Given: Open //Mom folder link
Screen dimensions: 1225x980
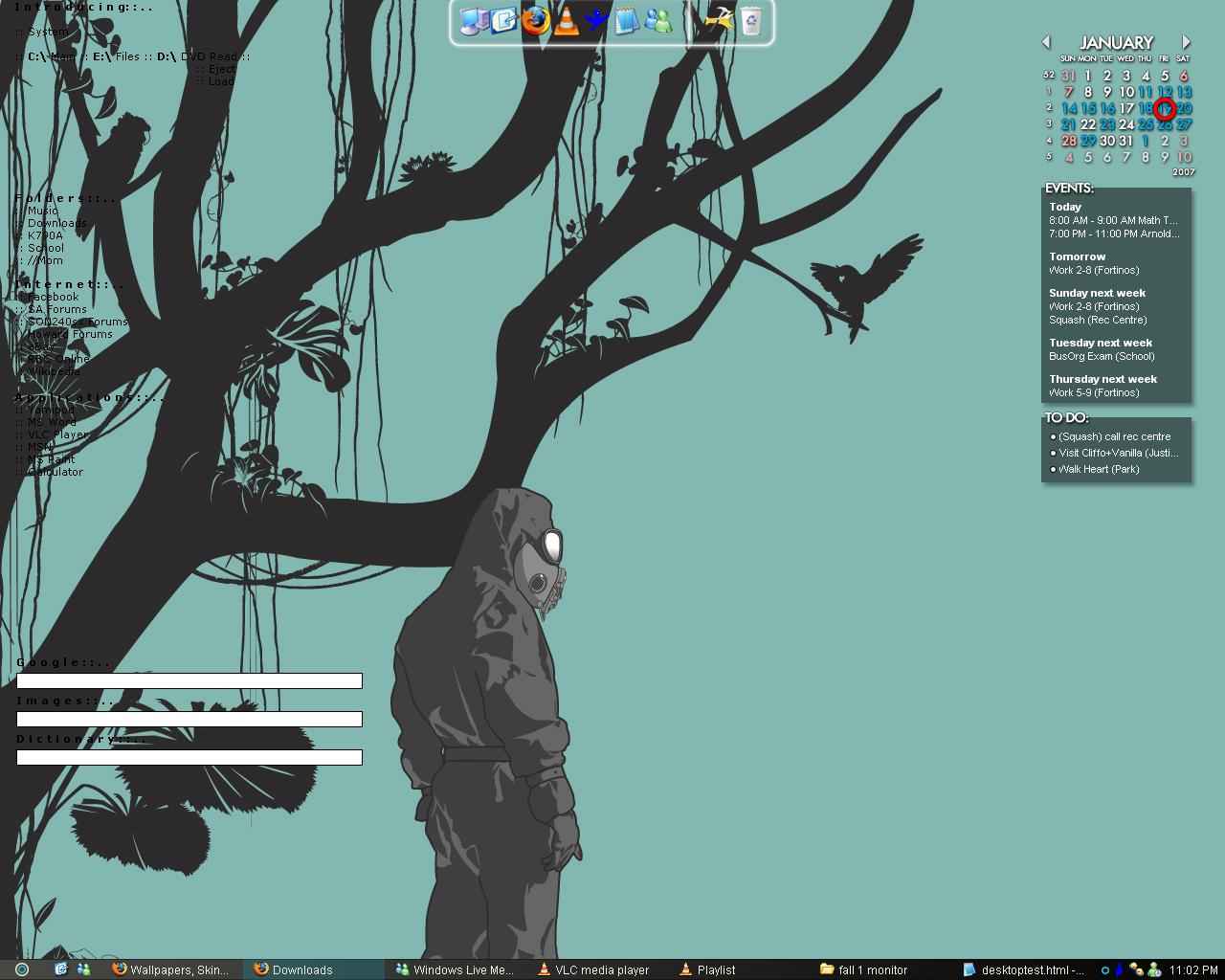Looking at the screenshot, I should pos(45,260).
